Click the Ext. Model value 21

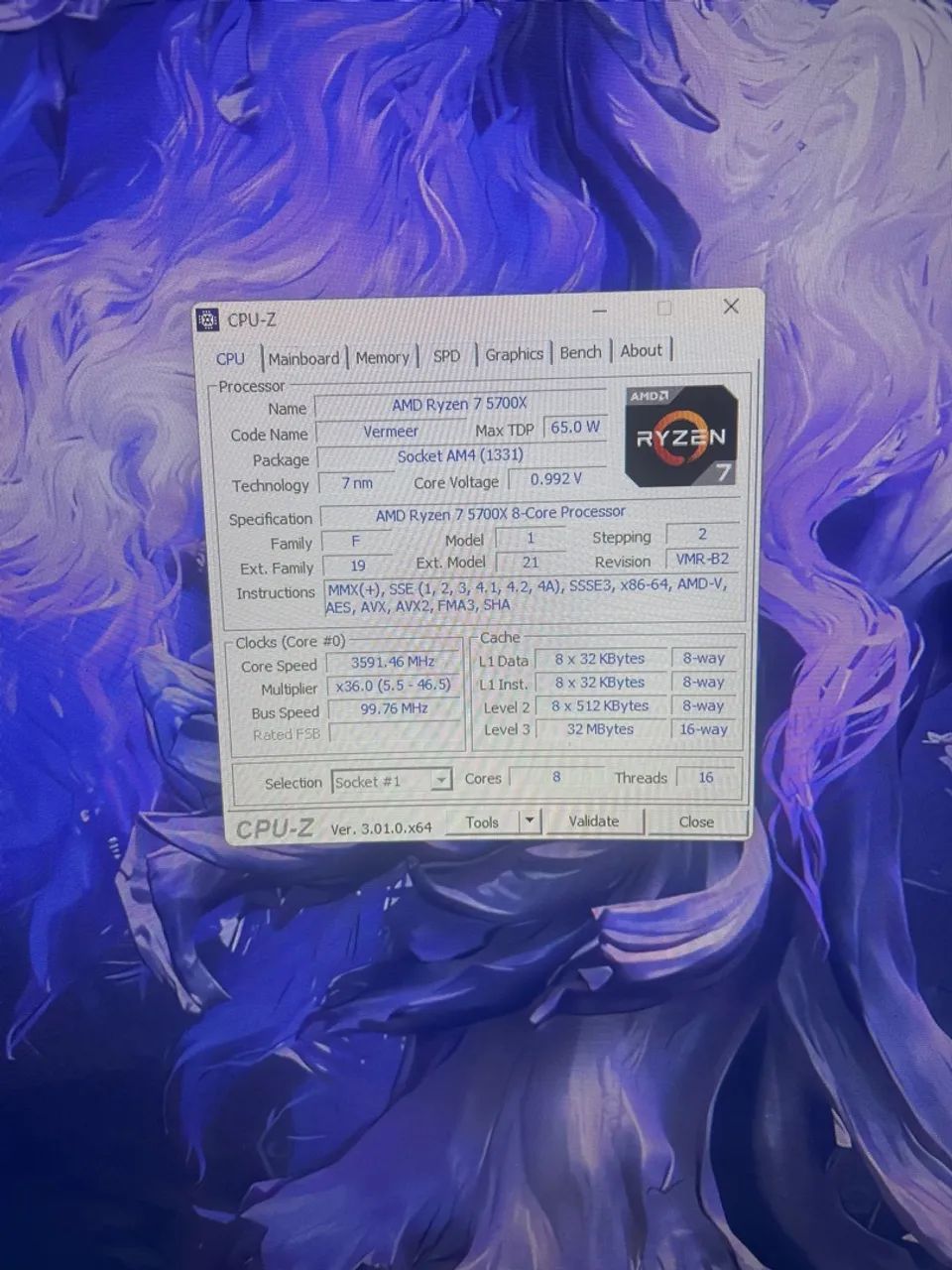[x=531, y=562]
